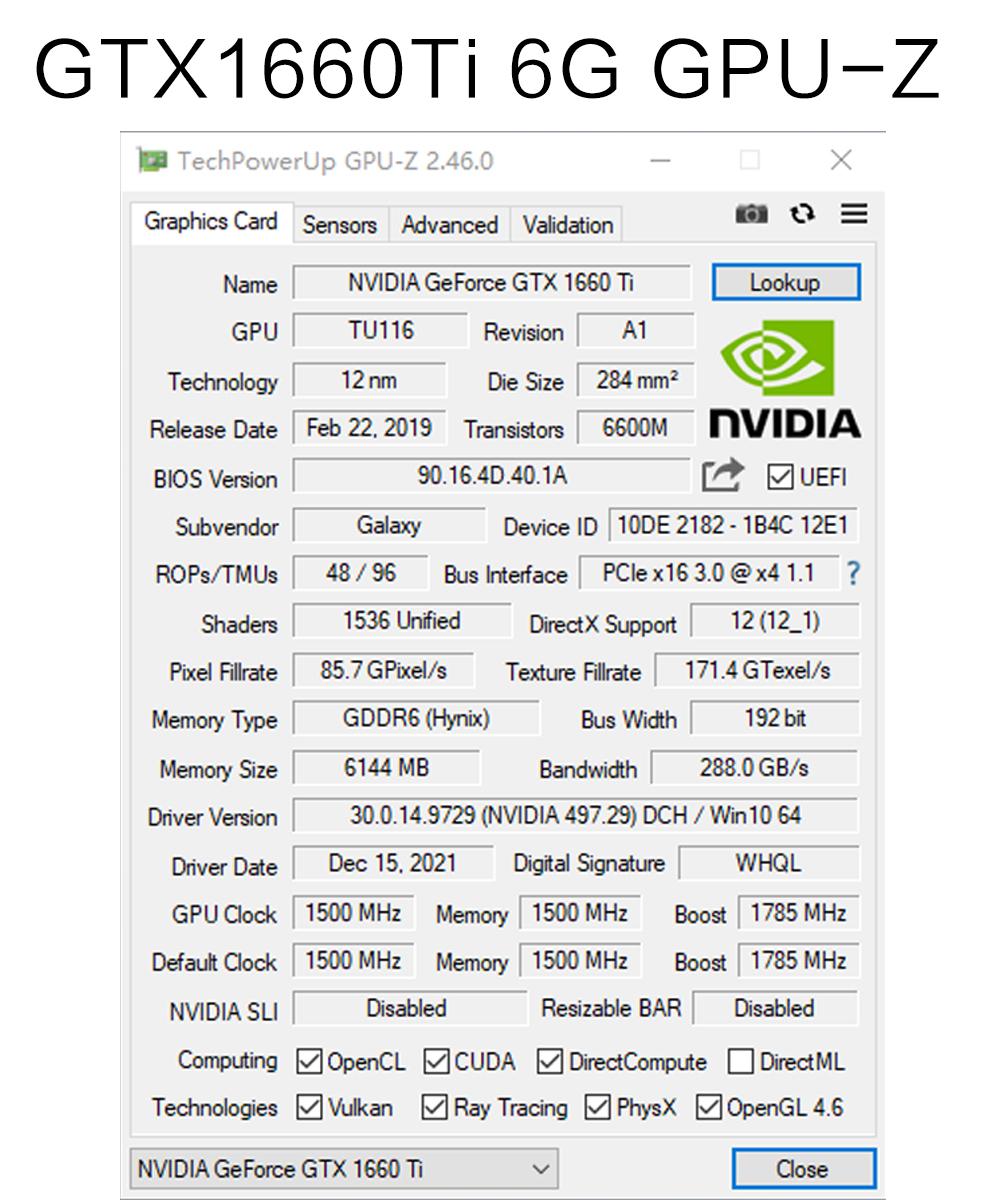Image resolution: width=1000 pixels, height=1200 pixels.
Task: Switch to the Sensors tab
Action: [340, 225]
